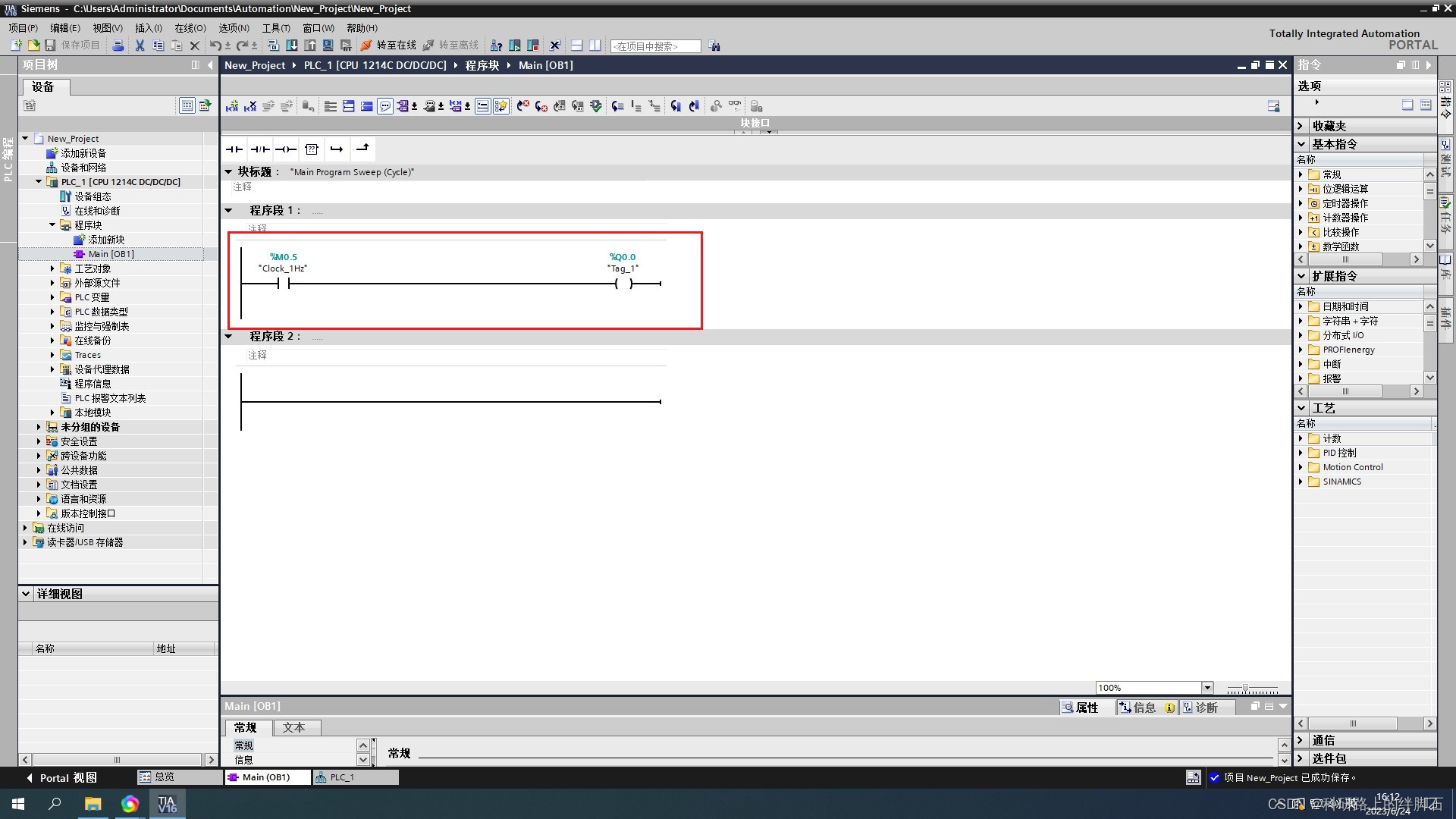Toggle favorites bar display in editor
The height and width of the screenshot is (819, 1456).
point(501,106)
